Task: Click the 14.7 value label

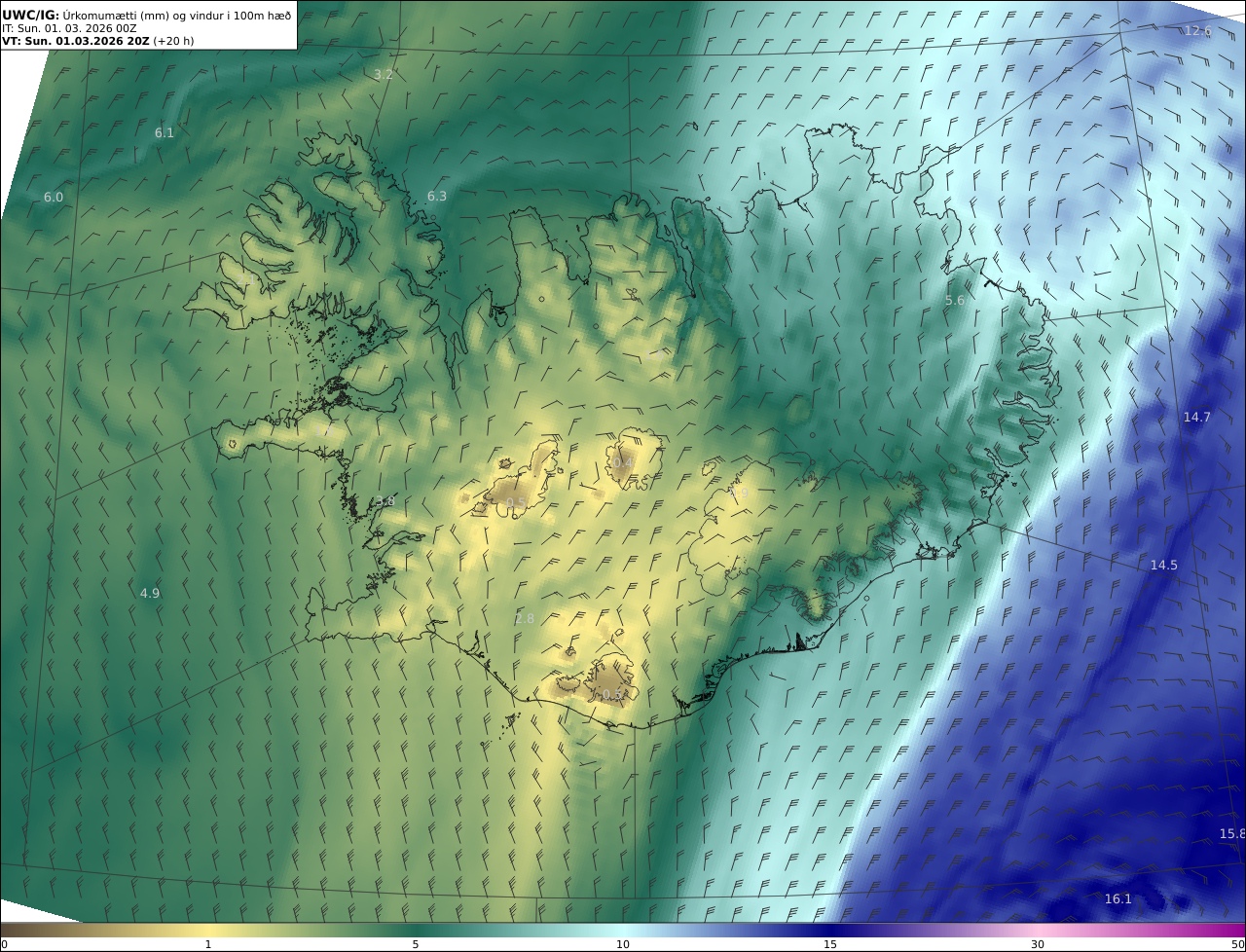Action: [1196, 417]
